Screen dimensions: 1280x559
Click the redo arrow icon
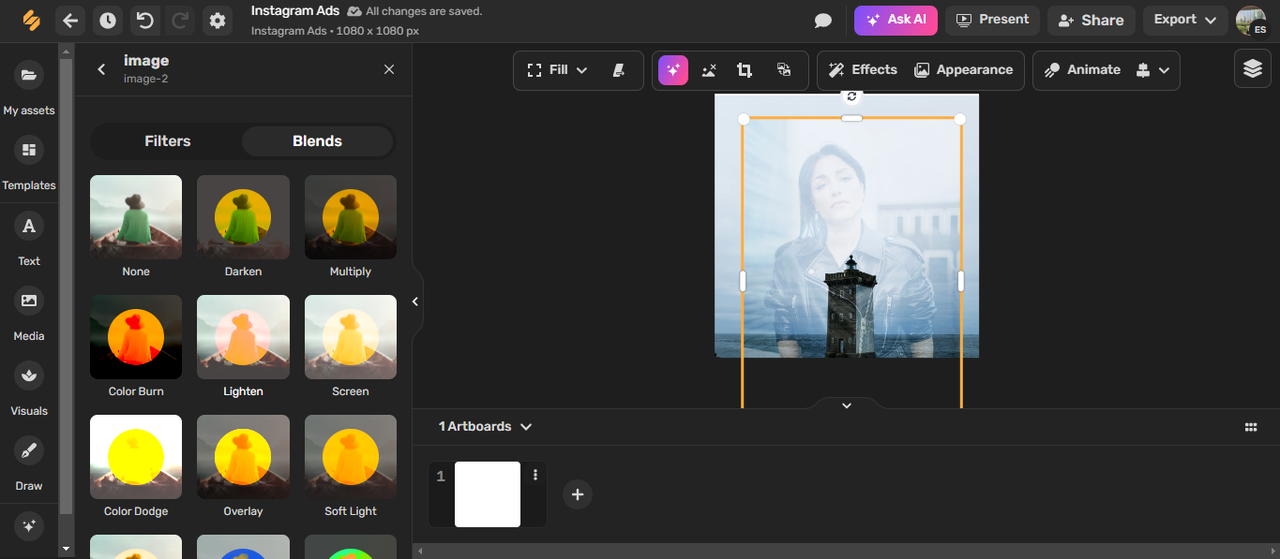coord(180,20)
